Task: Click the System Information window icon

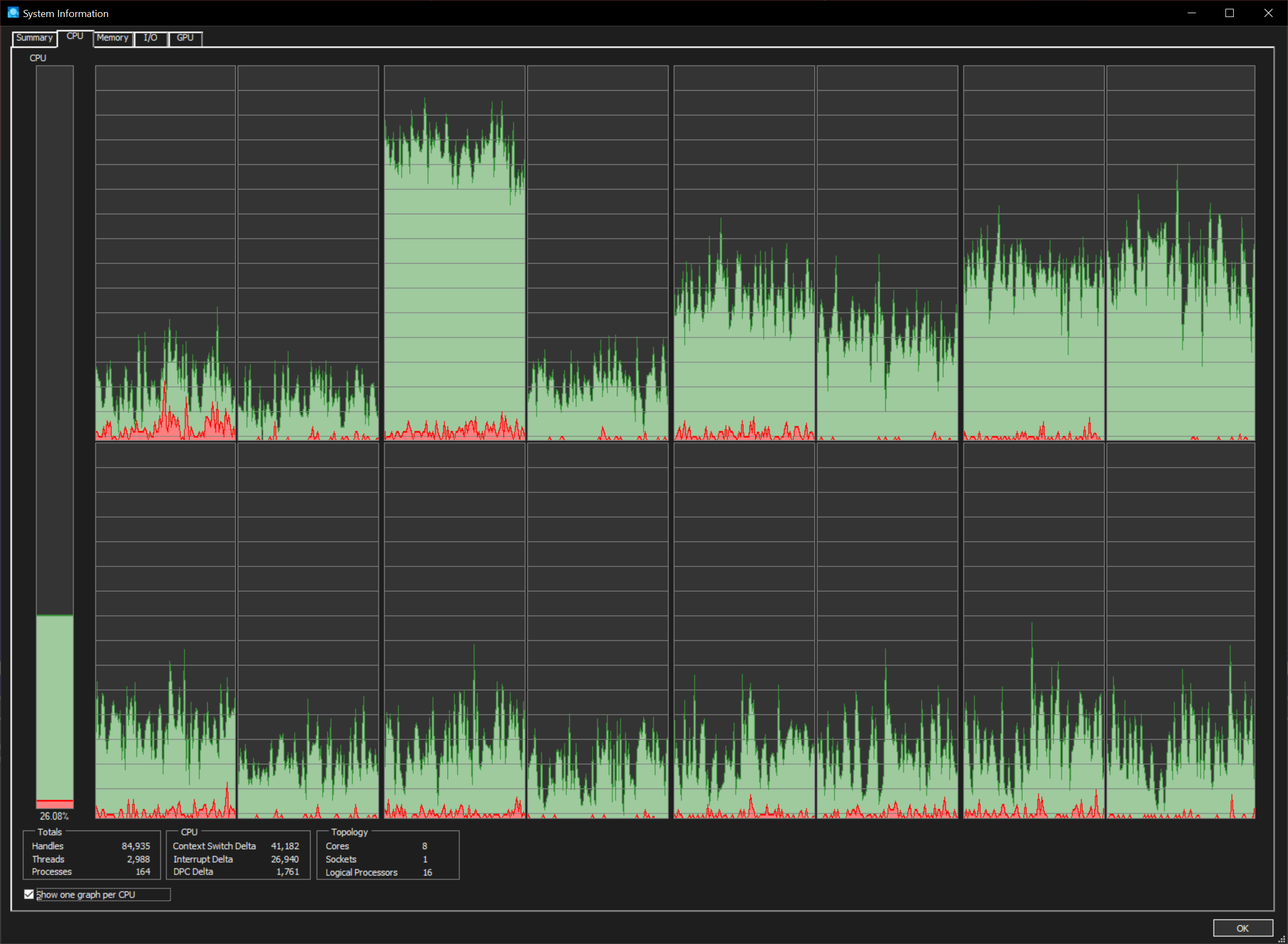Action: tap(13, 13)
